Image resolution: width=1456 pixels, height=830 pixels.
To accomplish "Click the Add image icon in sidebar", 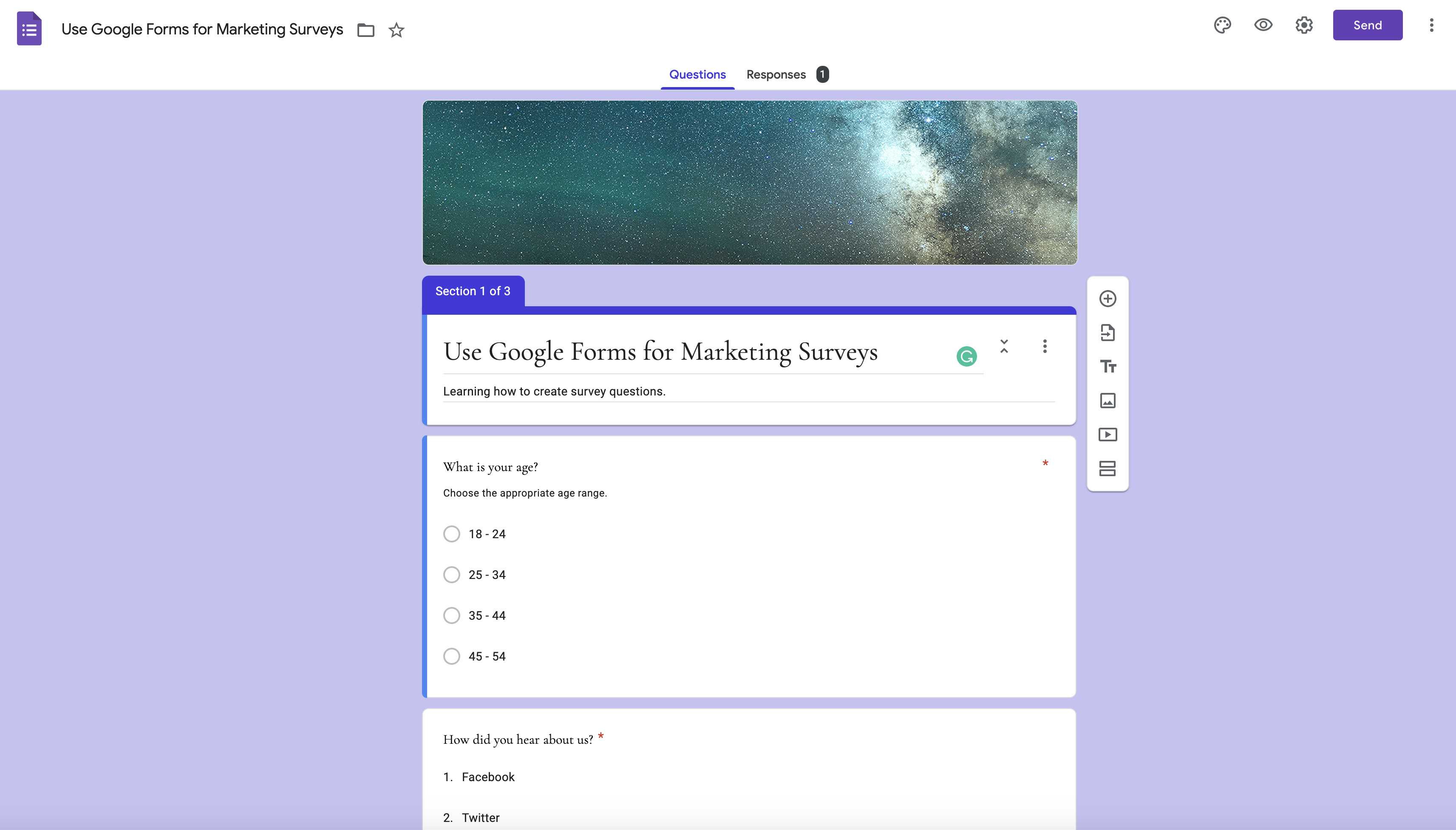I will (1108, 401).
